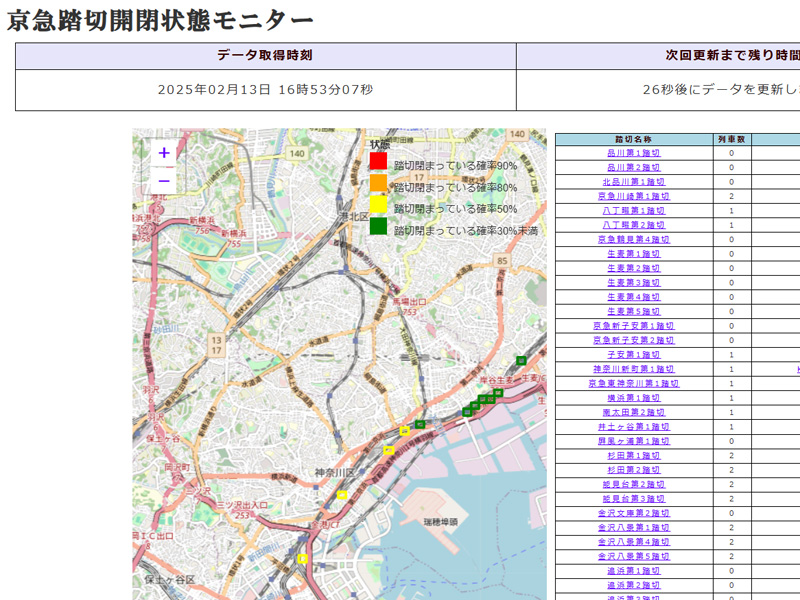Open the 八丁畷第2踏切 link

point(634,225)
